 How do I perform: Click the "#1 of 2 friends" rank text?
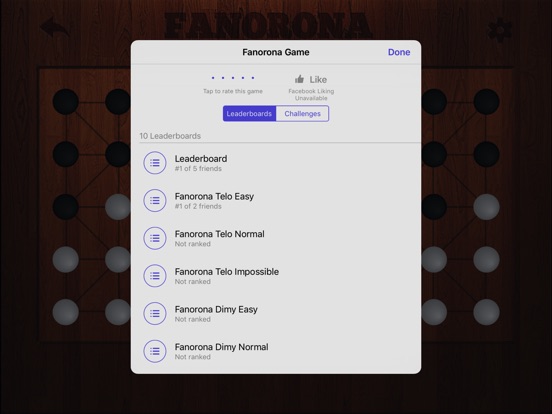click(x=198, y=206)
